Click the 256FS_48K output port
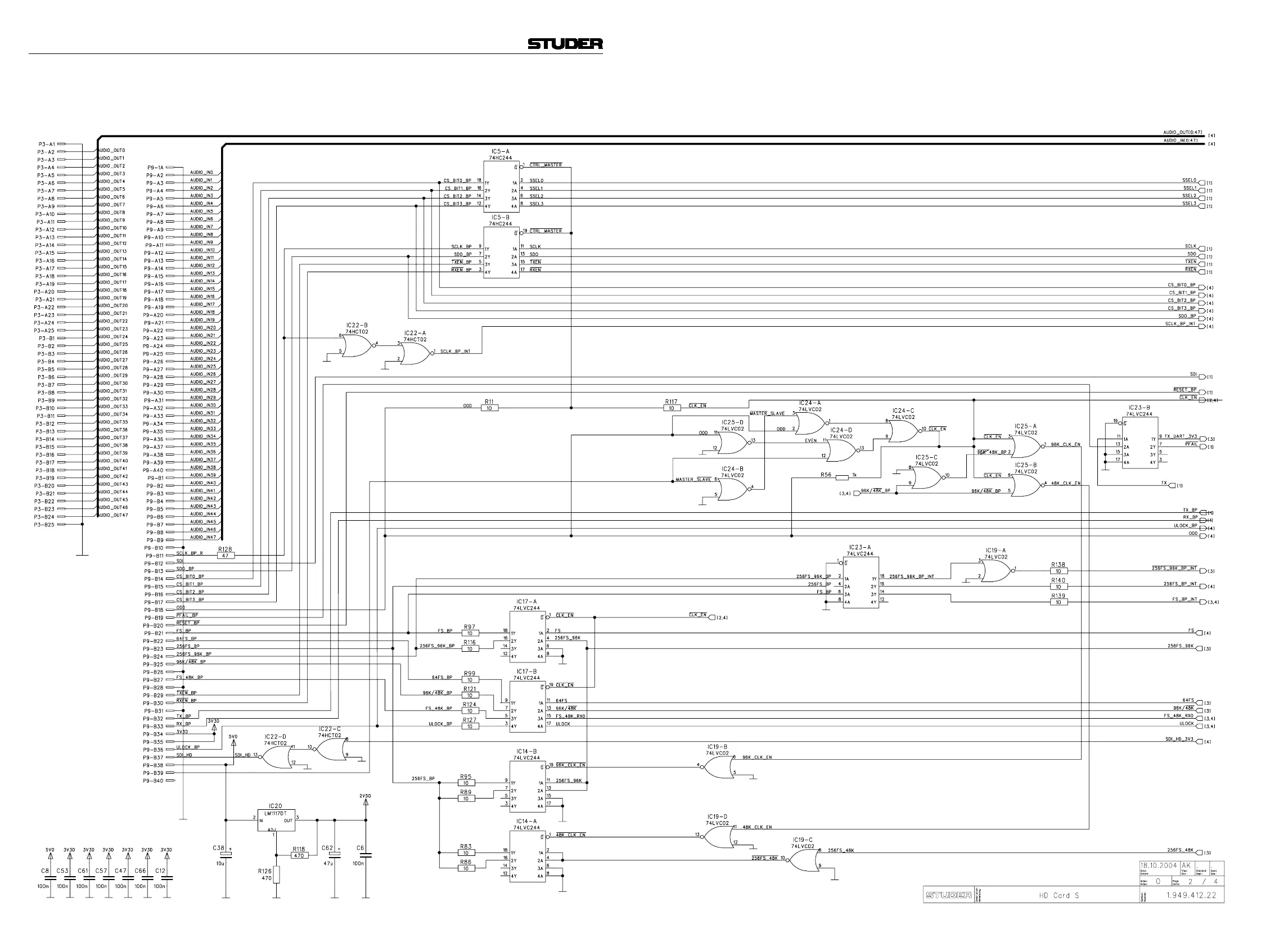Screen dimensions: 1288x947 (1199, 853)
